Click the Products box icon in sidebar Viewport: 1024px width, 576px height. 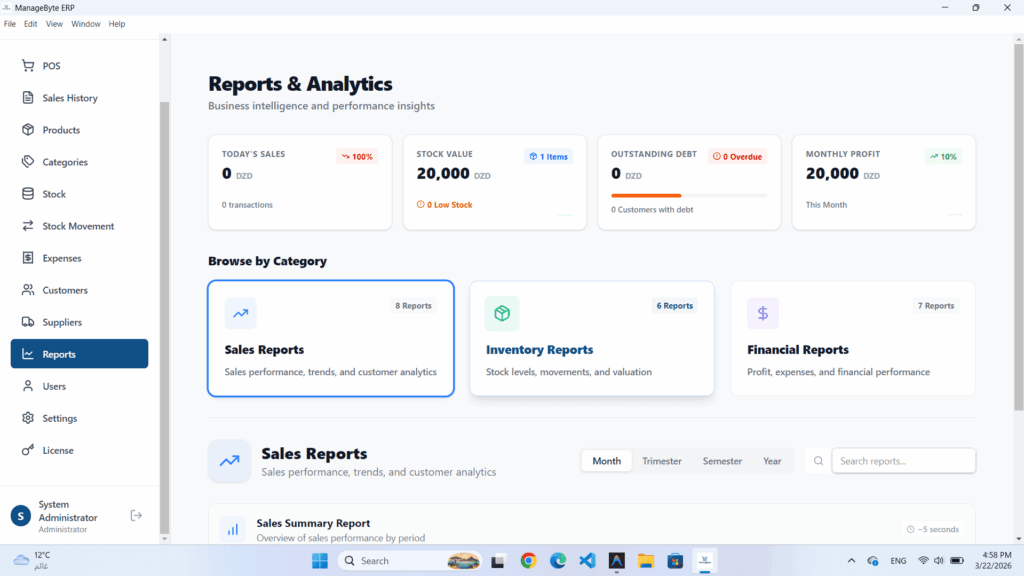tap(27, 129)
